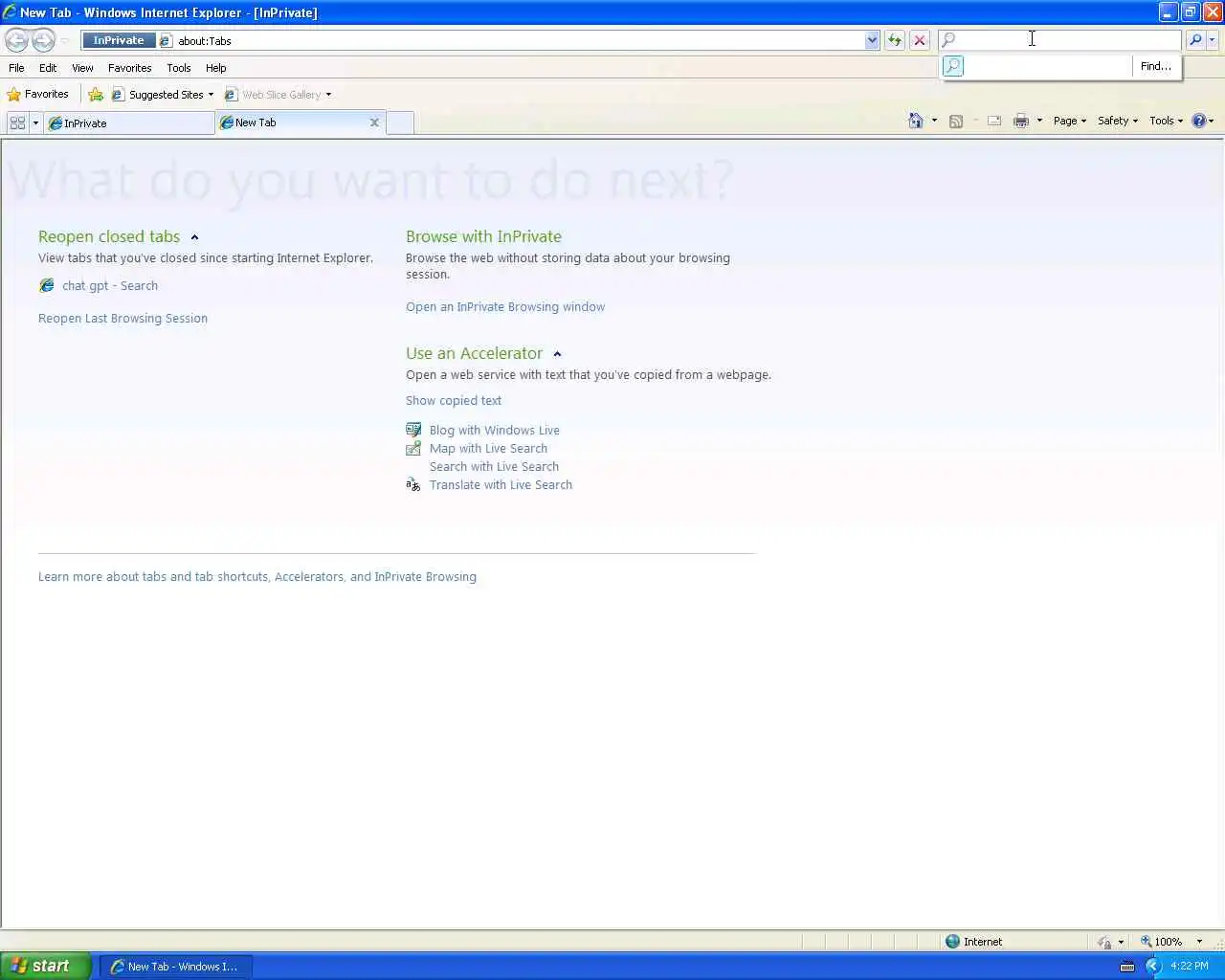
Task: Open the search provider dropdown arrow
Action: (x=1213, y=39)
